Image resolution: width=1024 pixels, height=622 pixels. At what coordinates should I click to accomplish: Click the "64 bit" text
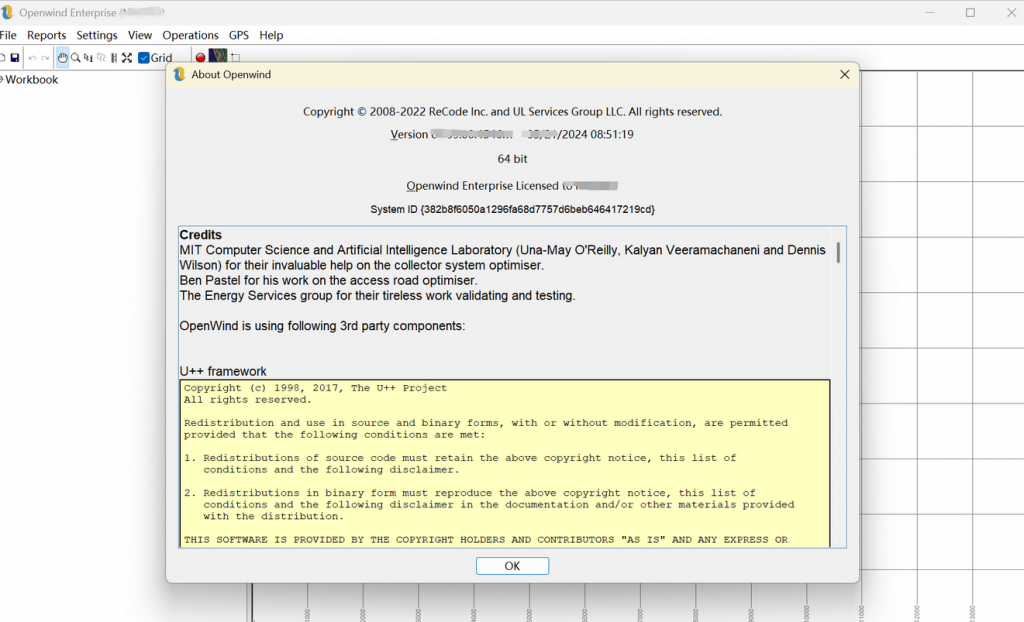click(x=512, y=159)
